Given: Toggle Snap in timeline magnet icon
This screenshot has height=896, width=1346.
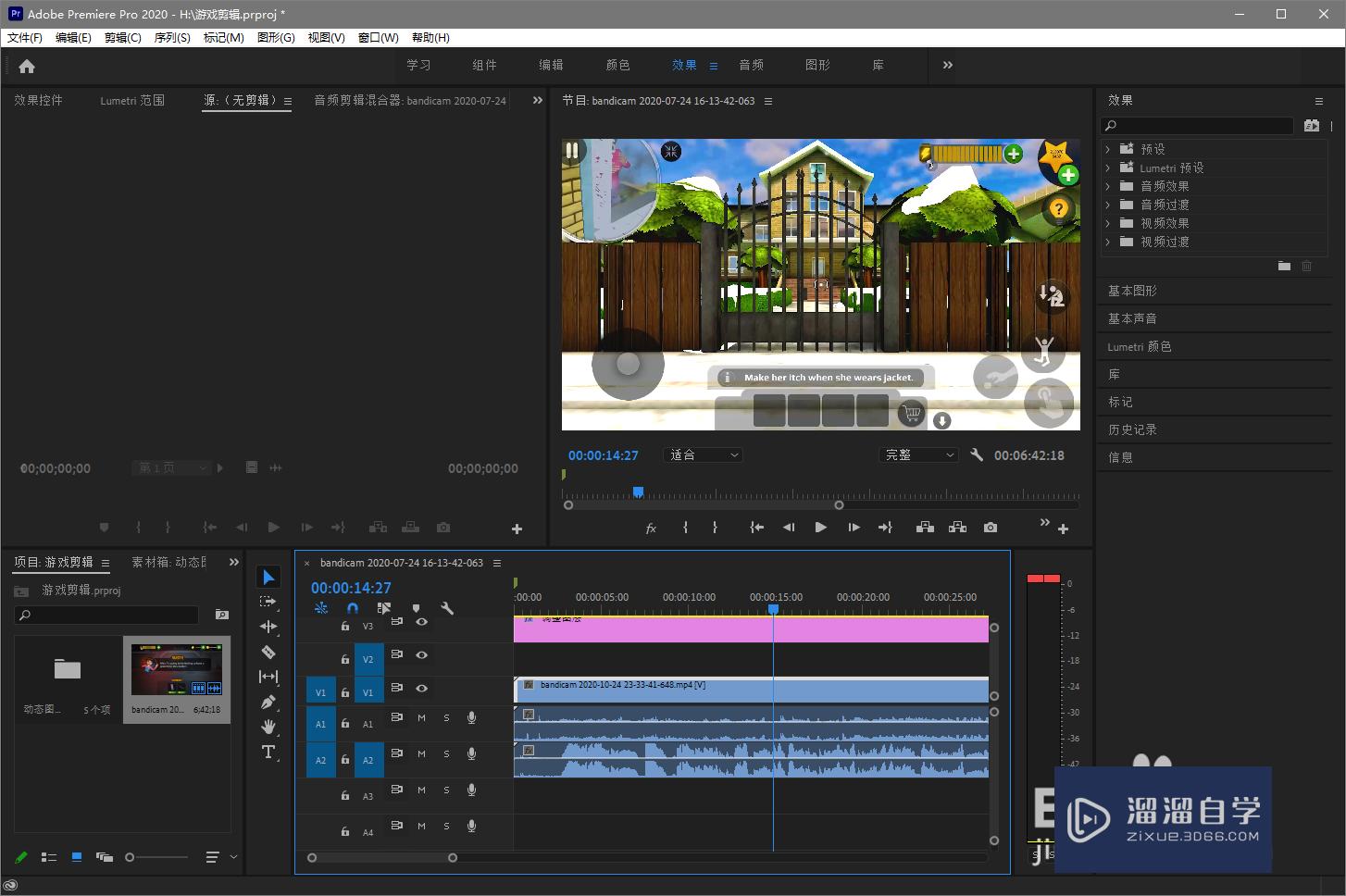Looking at the screenshot, I should tap(352, 608).
